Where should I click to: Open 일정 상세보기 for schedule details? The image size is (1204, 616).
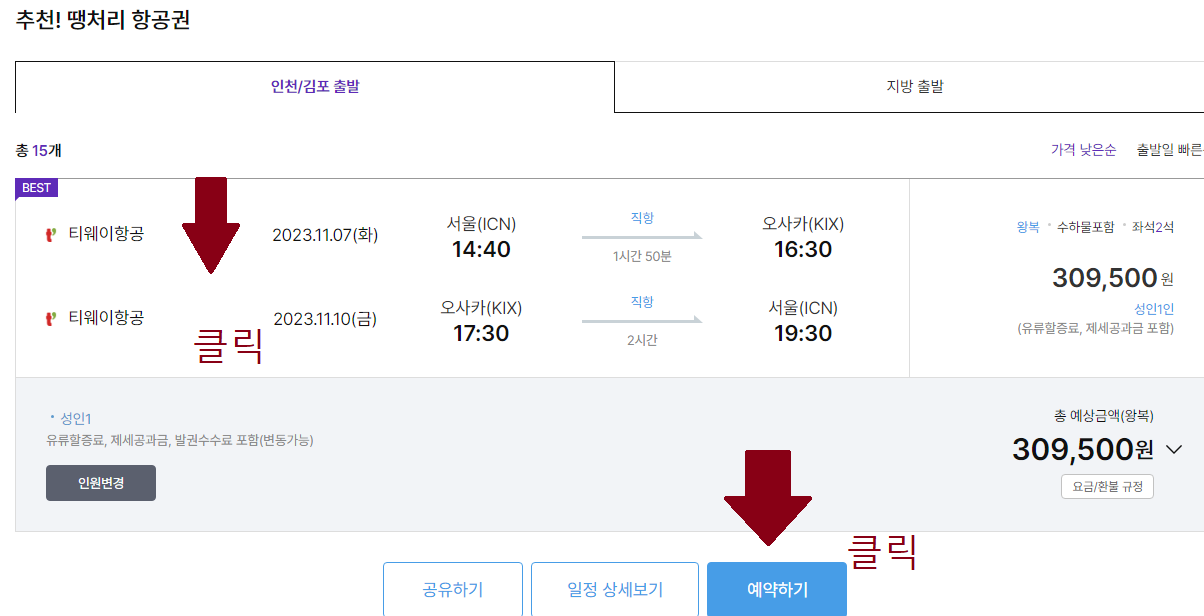614,589
